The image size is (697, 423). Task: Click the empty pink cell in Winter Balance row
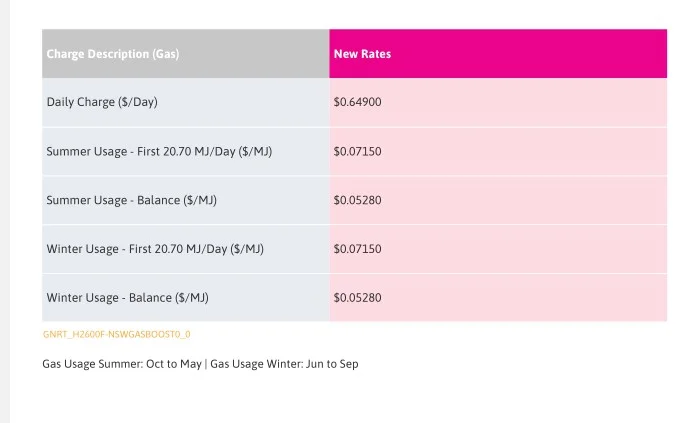[x=525, y=298]
